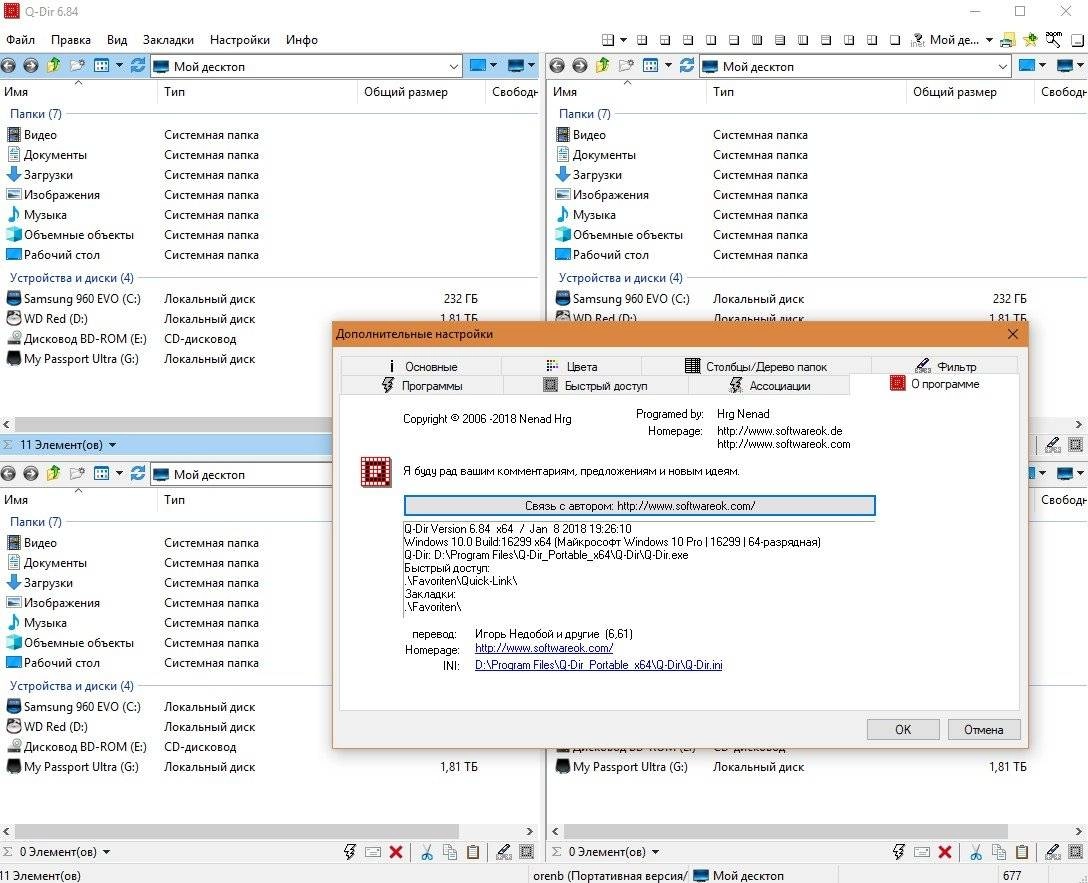Go back in the top-right pane
Screen dimensions: 1088x883
[x=557, y=66]
